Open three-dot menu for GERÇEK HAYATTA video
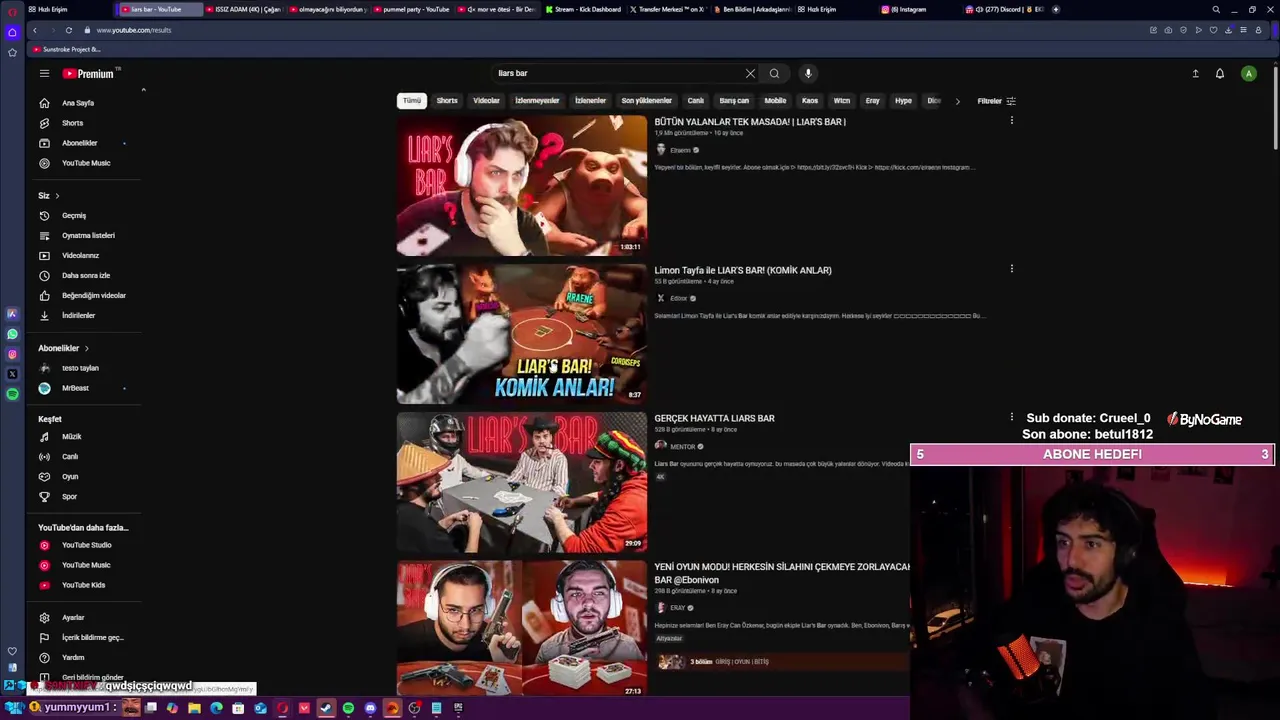Viewport: 1280px width, 720px height. point(1011,417)
